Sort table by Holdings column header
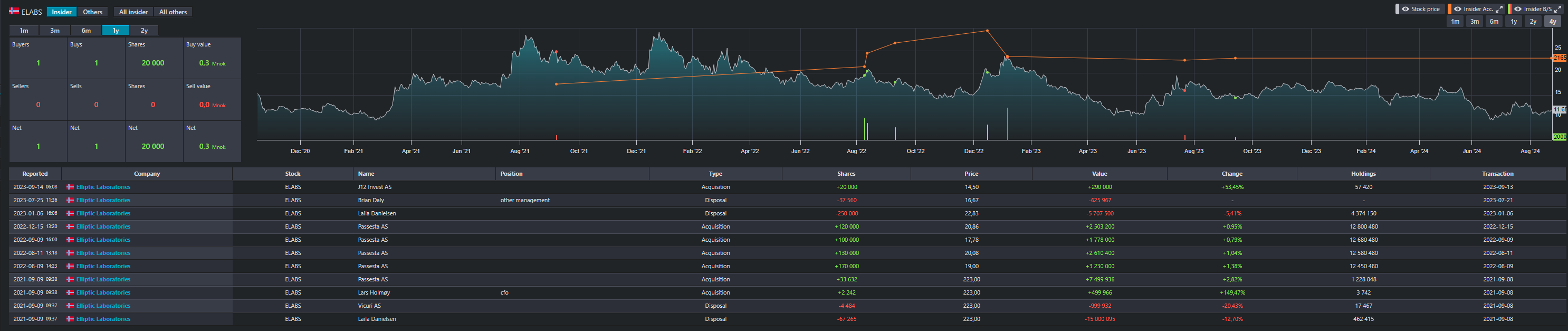This screenshot has width=1568, height=331. [1363, 174]
